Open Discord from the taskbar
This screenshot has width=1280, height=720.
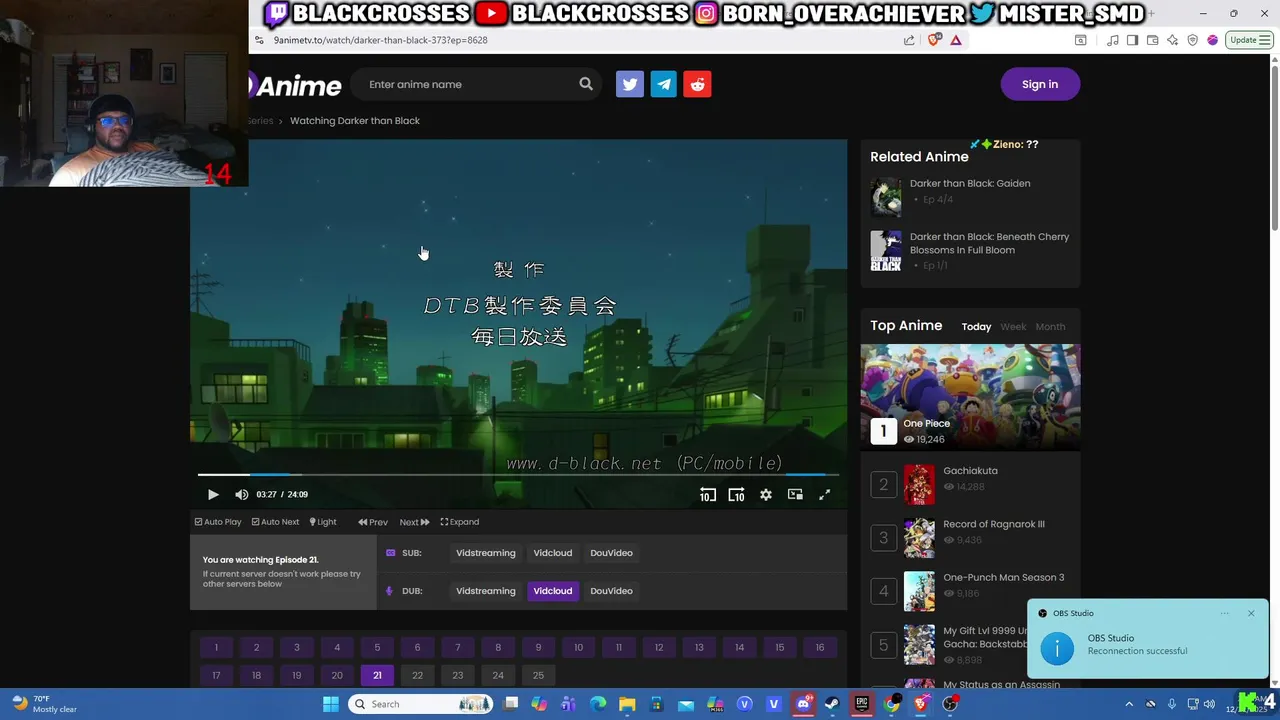[x=803, y=704]
